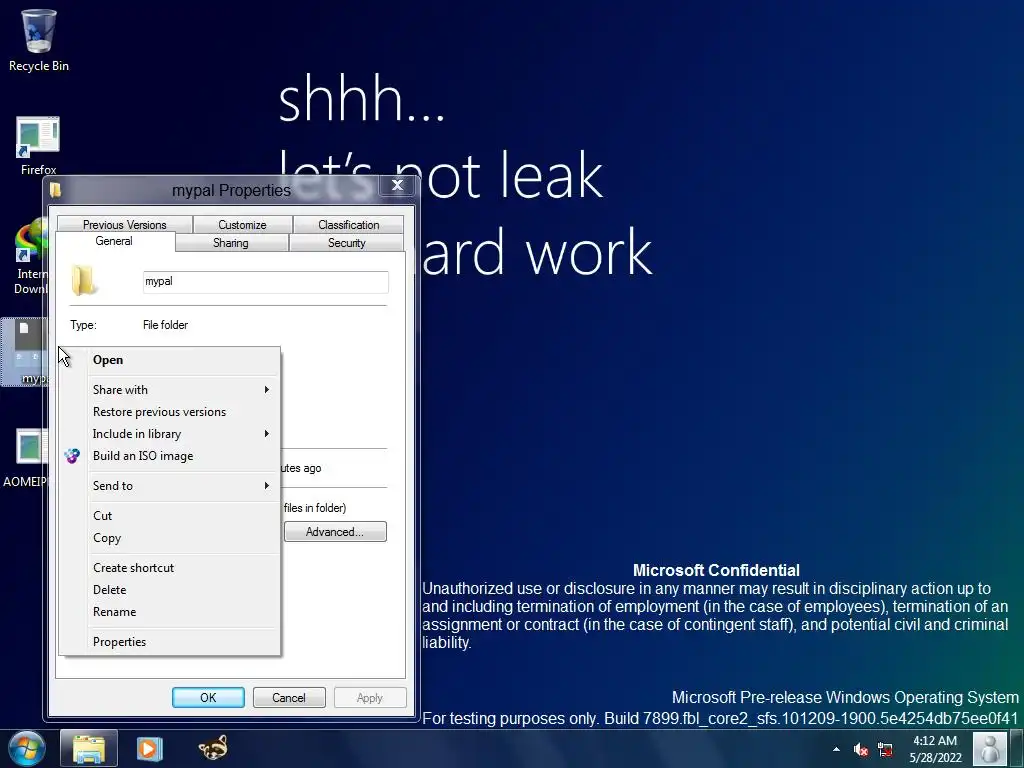The image size is (1024, 768).
Task: Select the mypal folder desktop icon
Action: click(25, 351)
